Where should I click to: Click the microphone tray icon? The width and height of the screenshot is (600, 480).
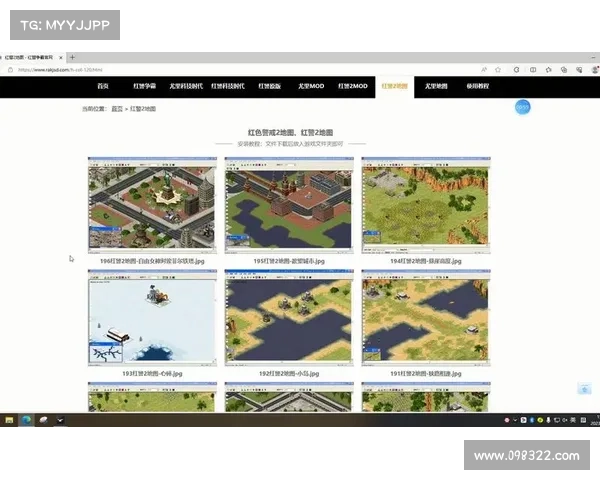pos(548,420)
